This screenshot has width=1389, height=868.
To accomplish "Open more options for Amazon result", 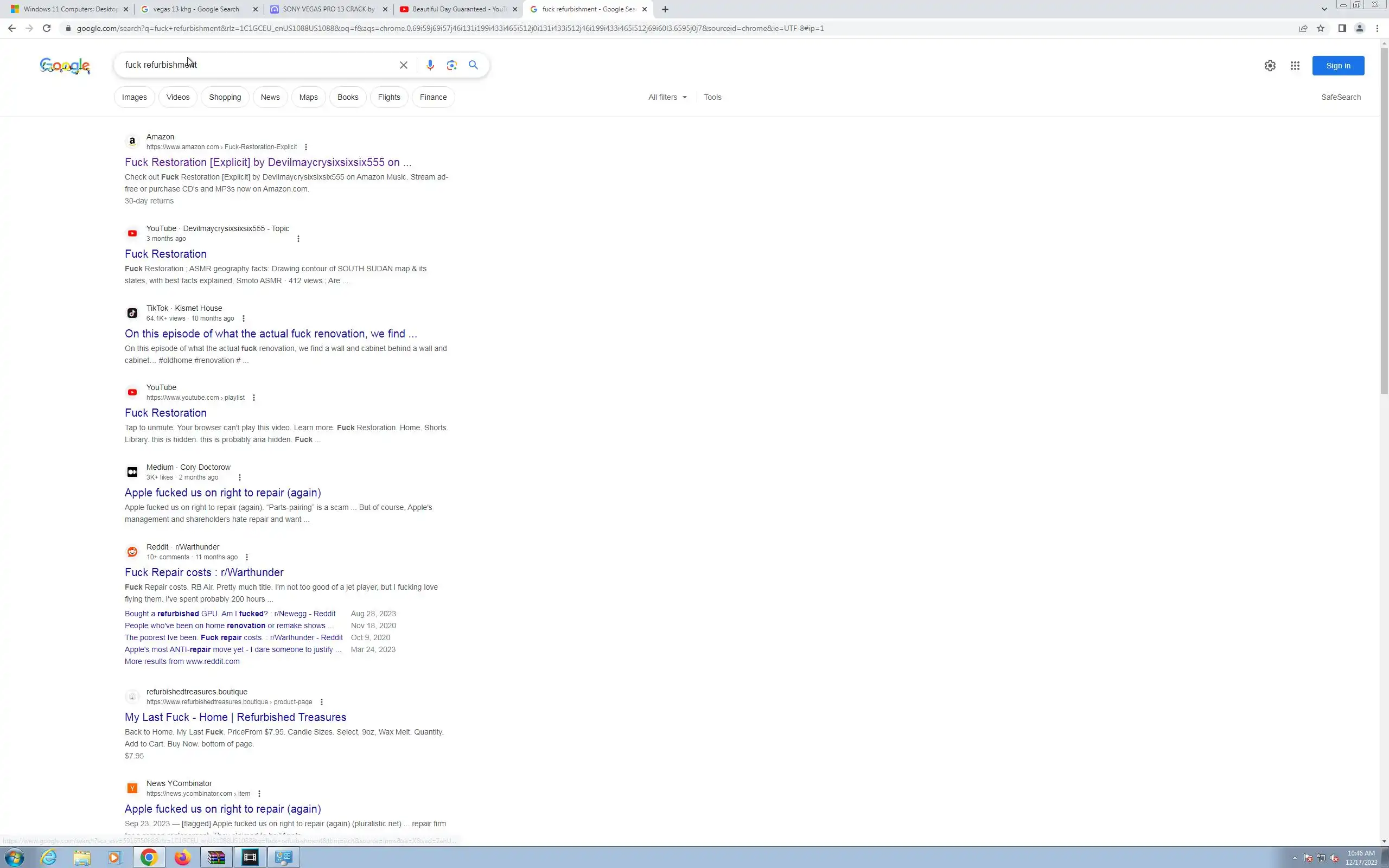I will [306, 147].
